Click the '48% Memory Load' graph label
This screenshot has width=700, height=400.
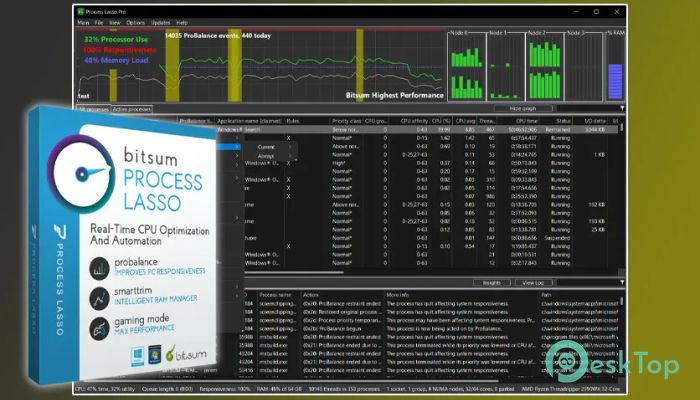click(116, 60)
